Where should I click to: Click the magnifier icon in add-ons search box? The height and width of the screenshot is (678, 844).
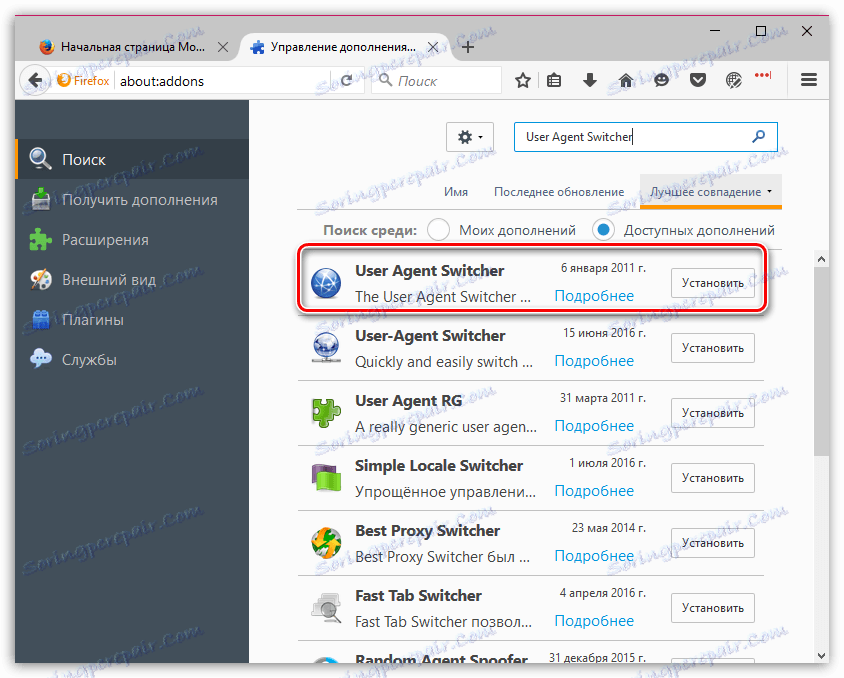[759, 137]
